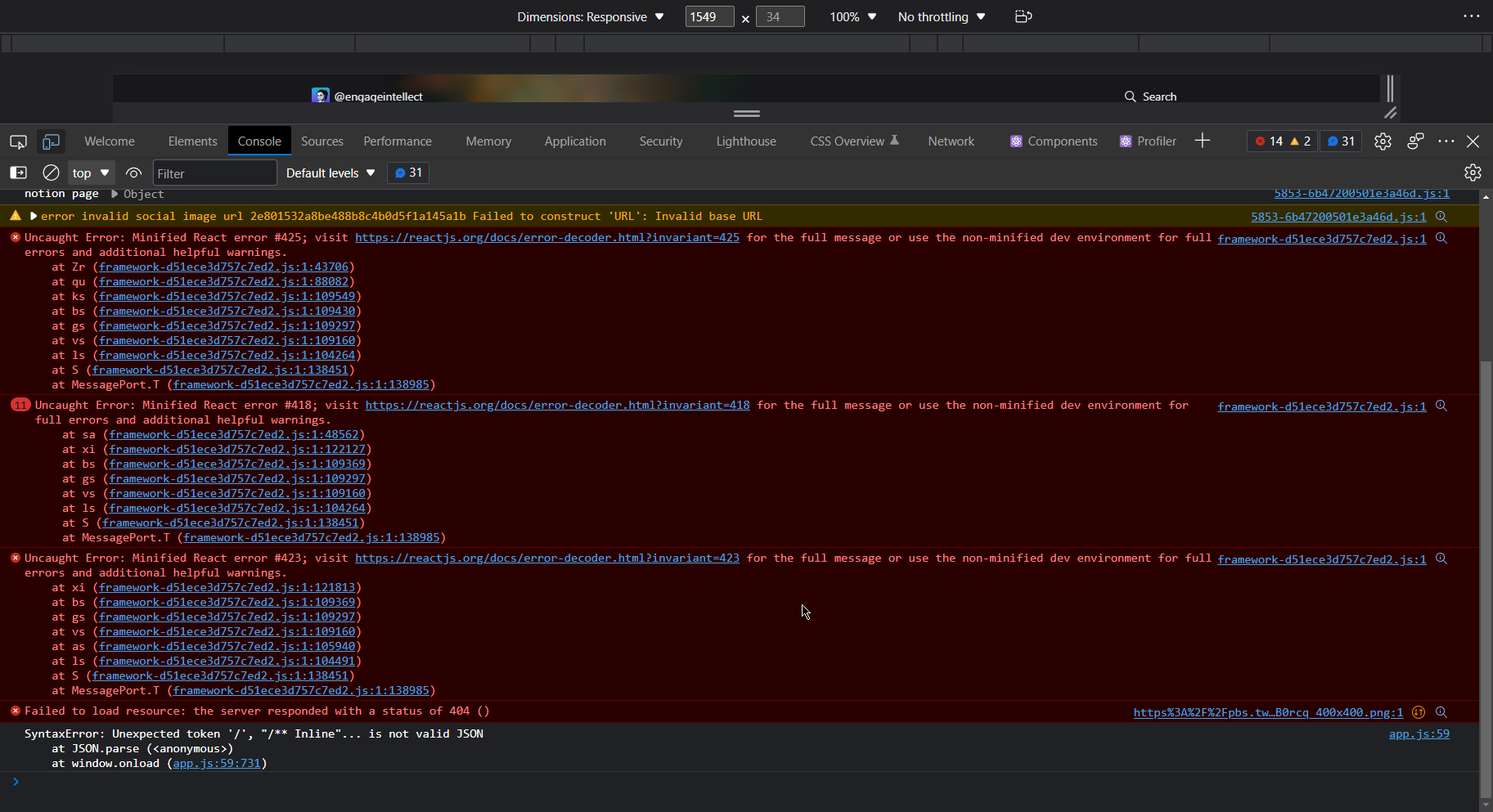Screen dimensions: 1493x812
Task: Click the viewport corner resize handle
Action: [x=1390, y=113]
